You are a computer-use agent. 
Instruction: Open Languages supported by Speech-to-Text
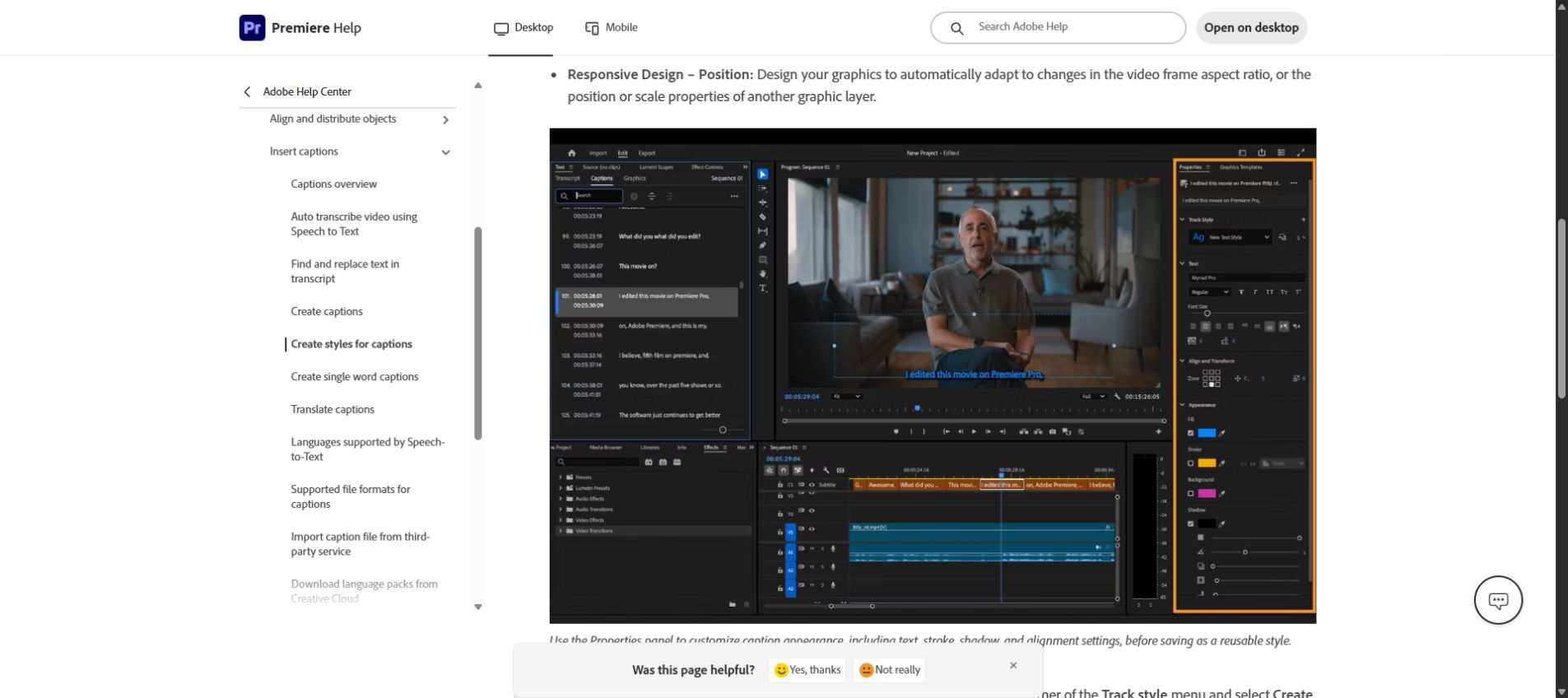(x=368, y=449)
